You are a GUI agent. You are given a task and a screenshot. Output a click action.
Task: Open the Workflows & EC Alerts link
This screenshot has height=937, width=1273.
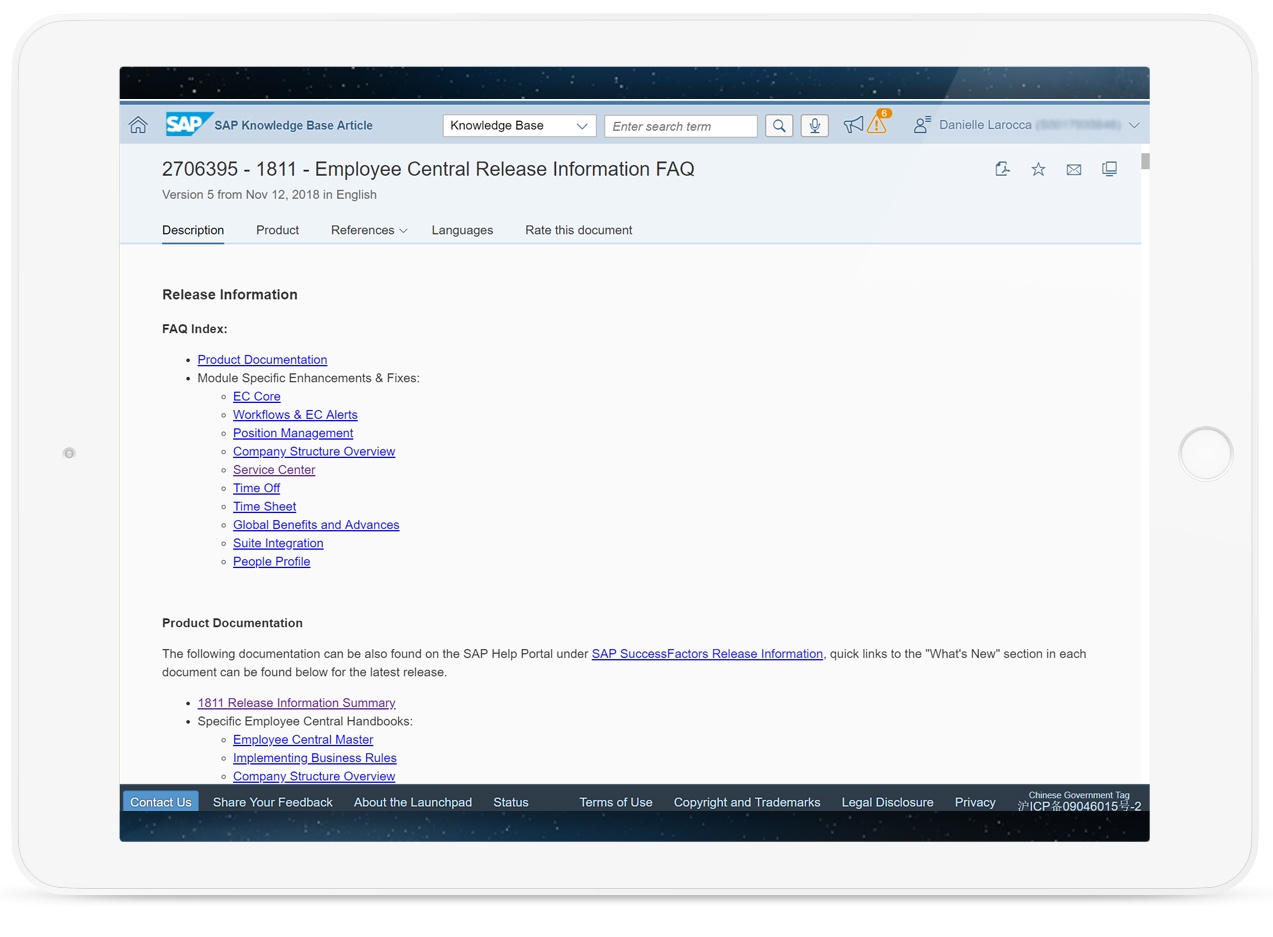(295, 415)
